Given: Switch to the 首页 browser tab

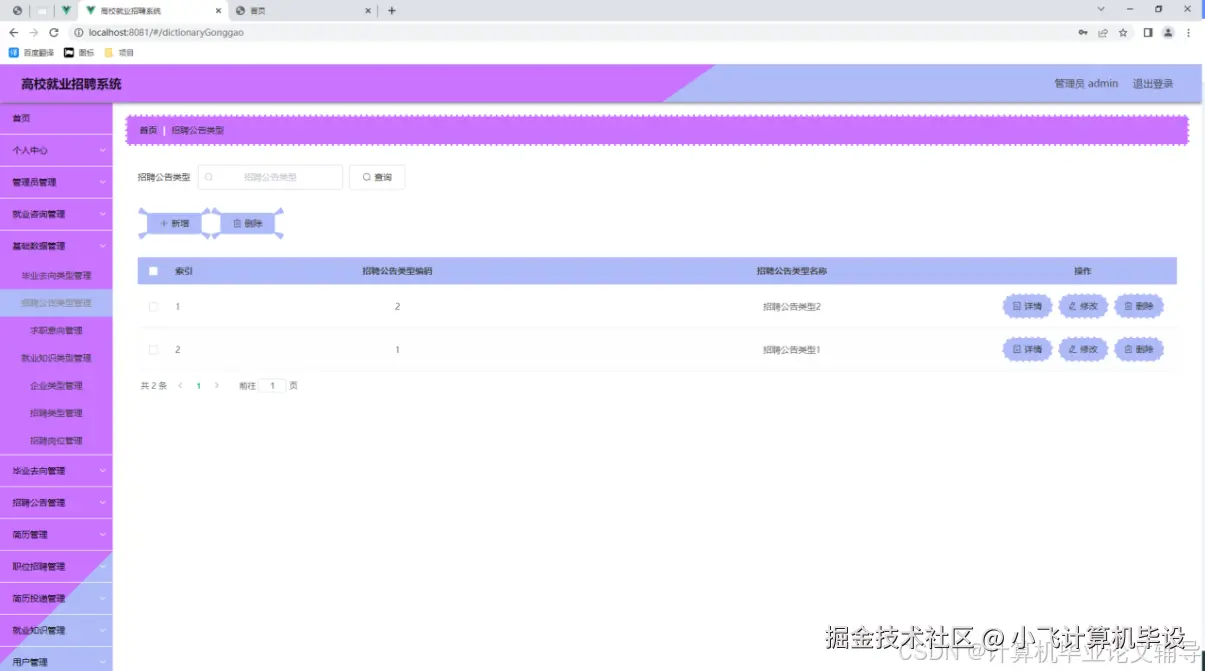Looking at the screenshot, I should [303, 11].
